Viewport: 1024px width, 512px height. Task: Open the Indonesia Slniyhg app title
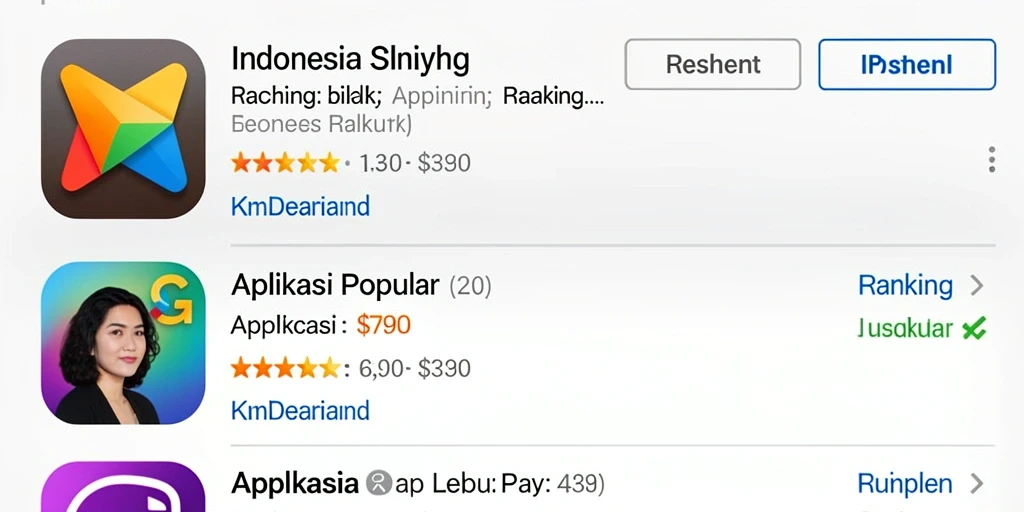[350, 60]
